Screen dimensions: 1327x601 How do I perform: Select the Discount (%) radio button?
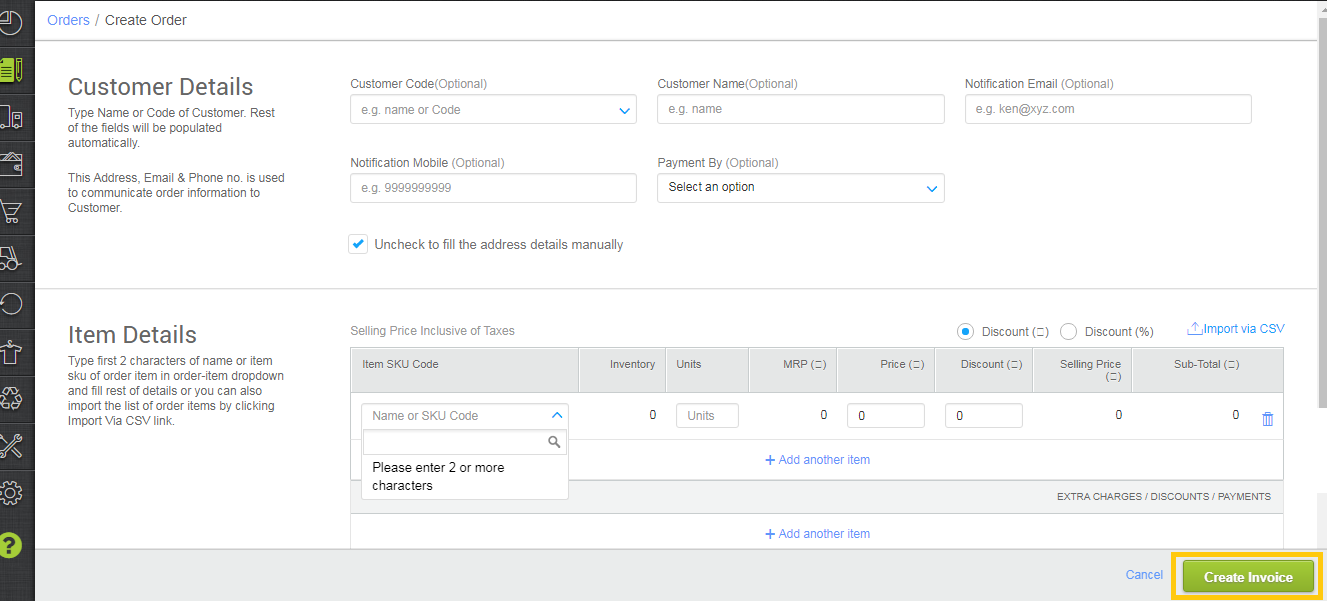click(x=1068, y=331)
